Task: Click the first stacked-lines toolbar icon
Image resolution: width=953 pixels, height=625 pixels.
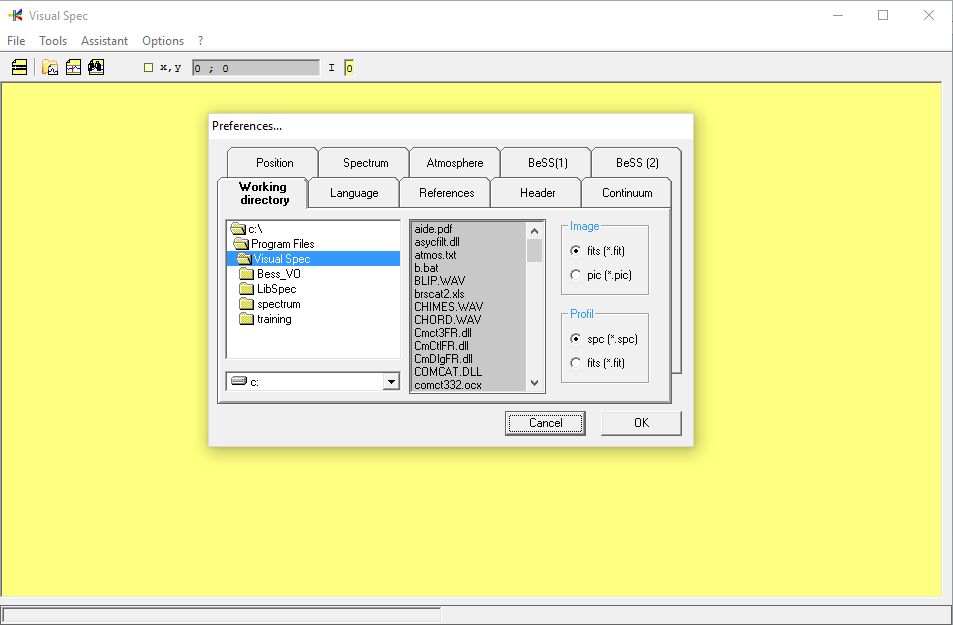Action: [x=21, y=66]
